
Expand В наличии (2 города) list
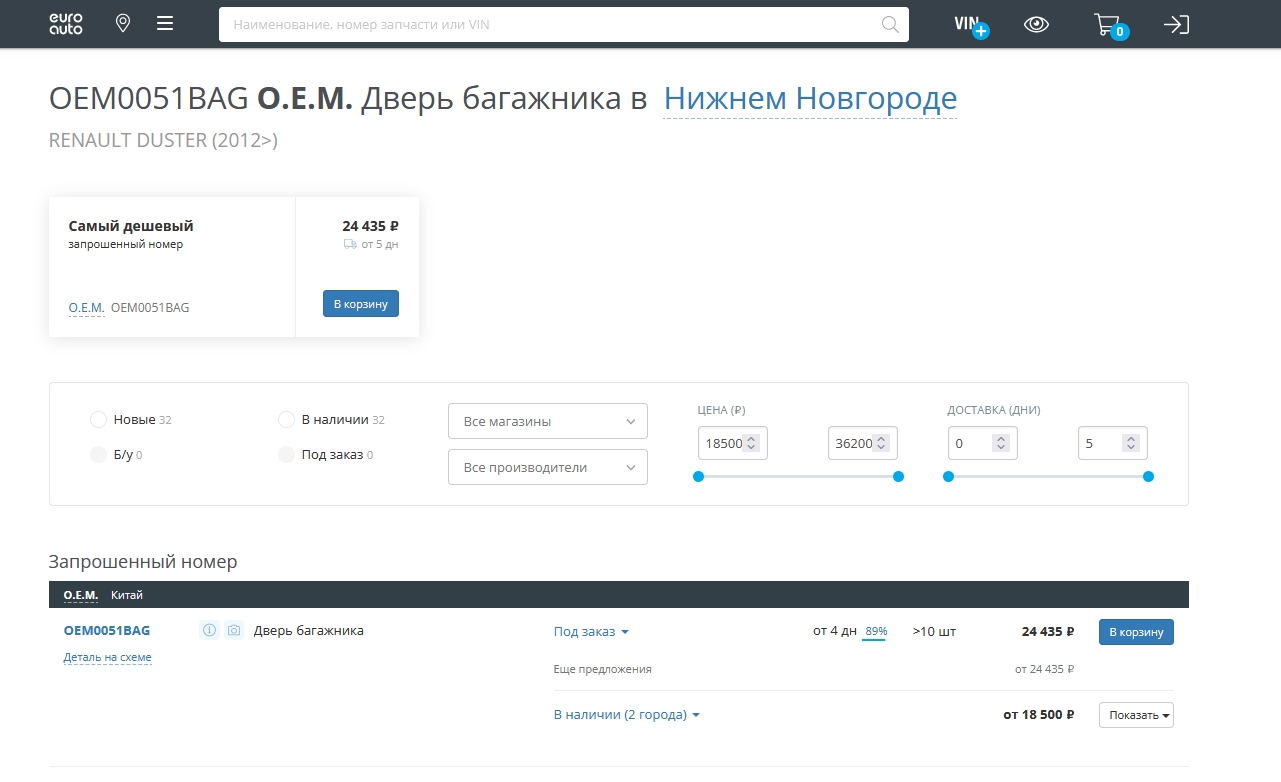point(627,715)
